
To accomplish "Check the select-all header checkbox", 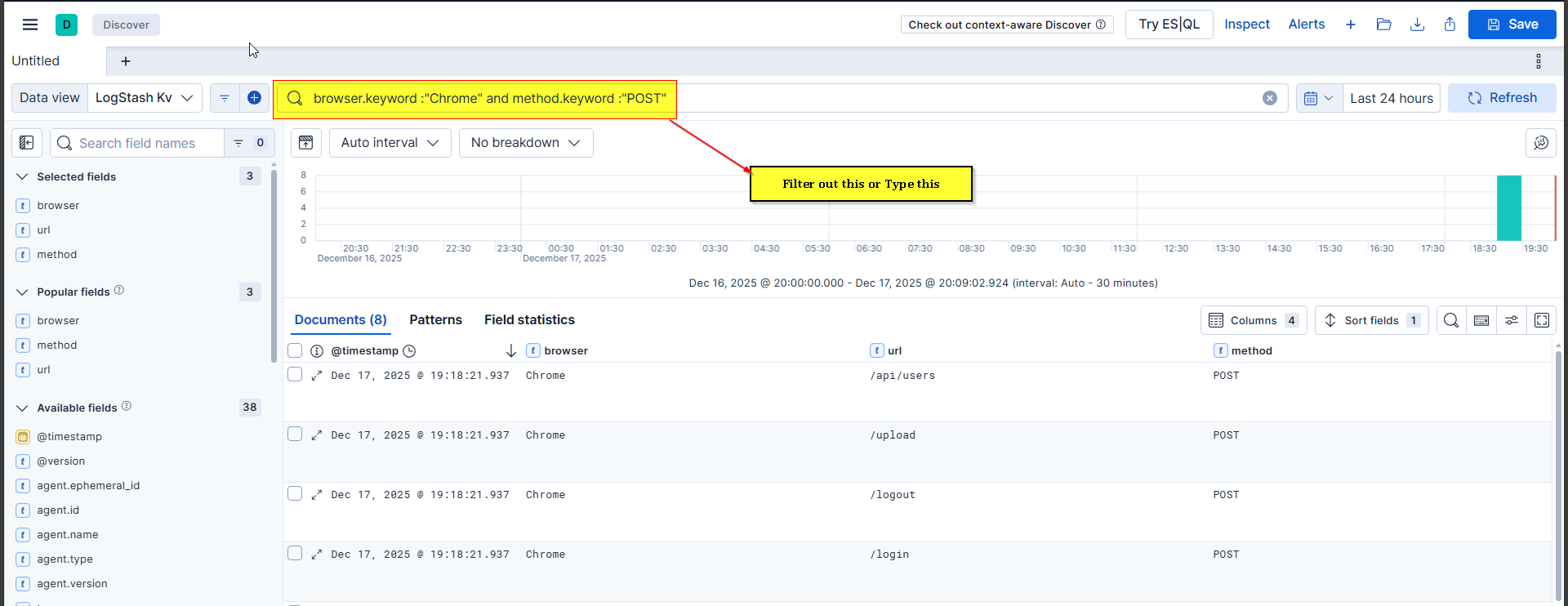I will [x=295, y=351].
